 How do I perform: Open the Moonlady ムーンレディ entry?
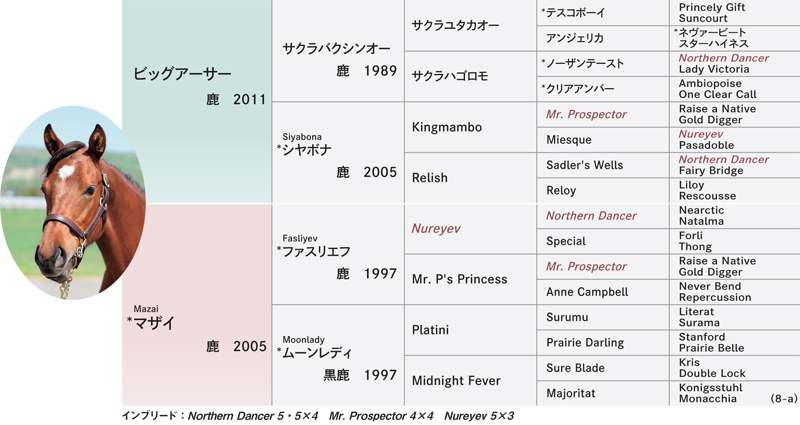pyautogui.click(x=338, y=356)
